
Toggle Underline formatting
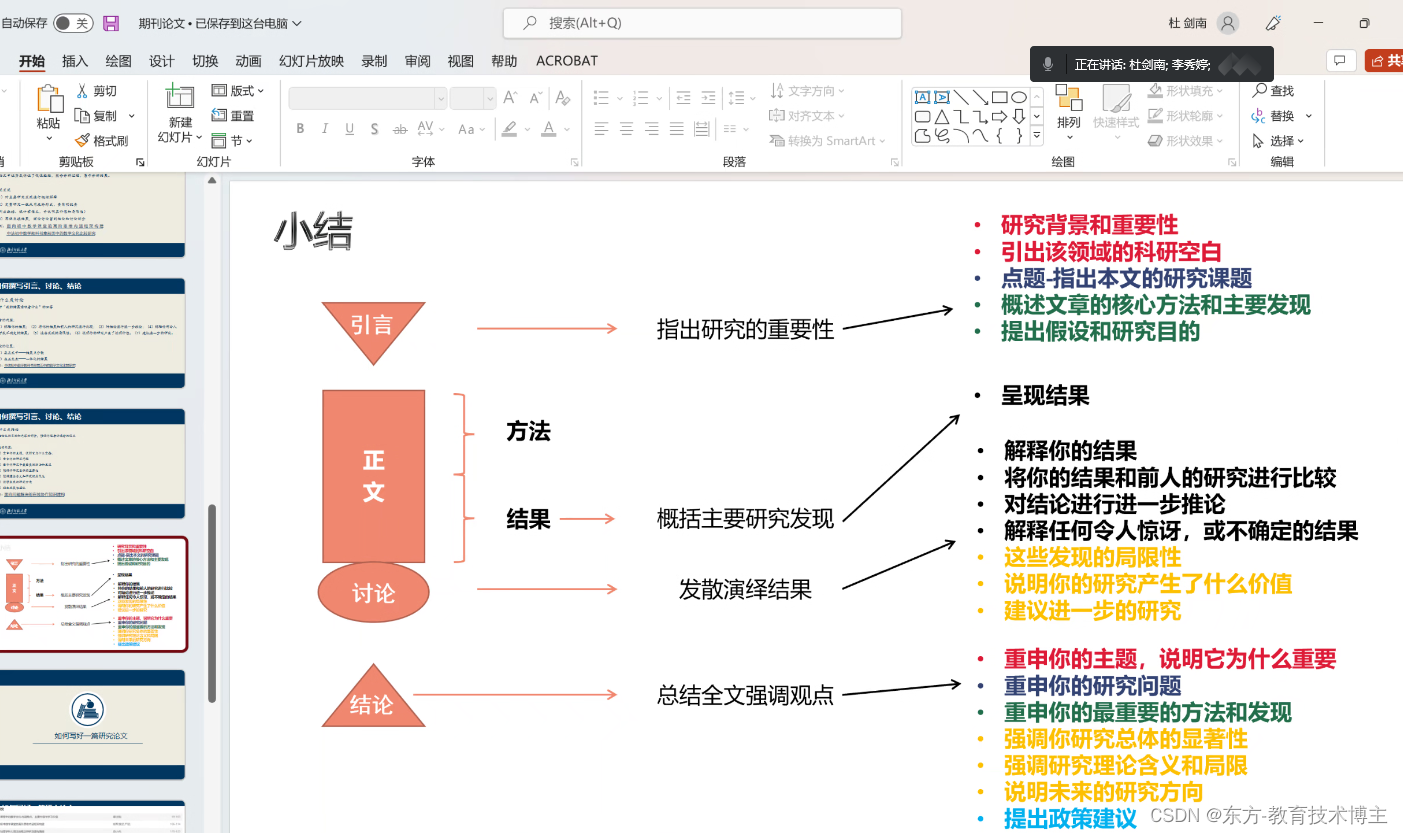pos(349,129)
